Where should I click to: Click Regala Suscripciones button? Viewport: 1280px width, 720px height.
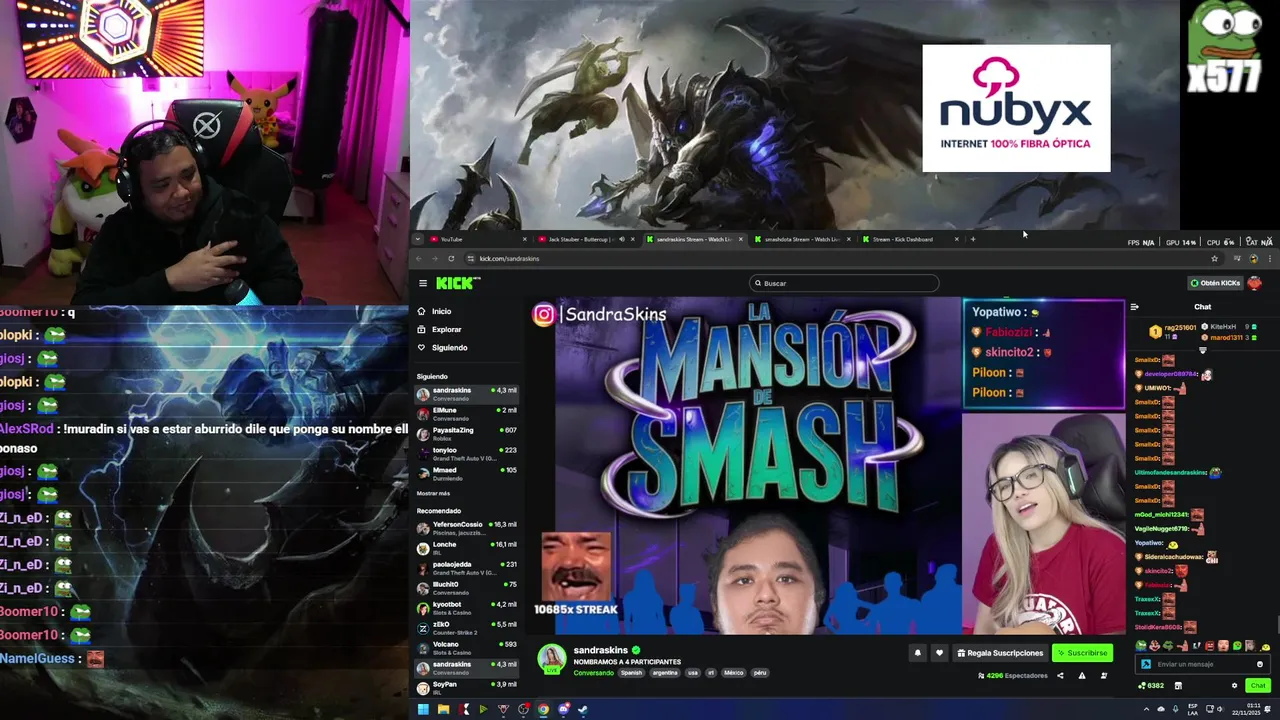[x=1000, y=653]
